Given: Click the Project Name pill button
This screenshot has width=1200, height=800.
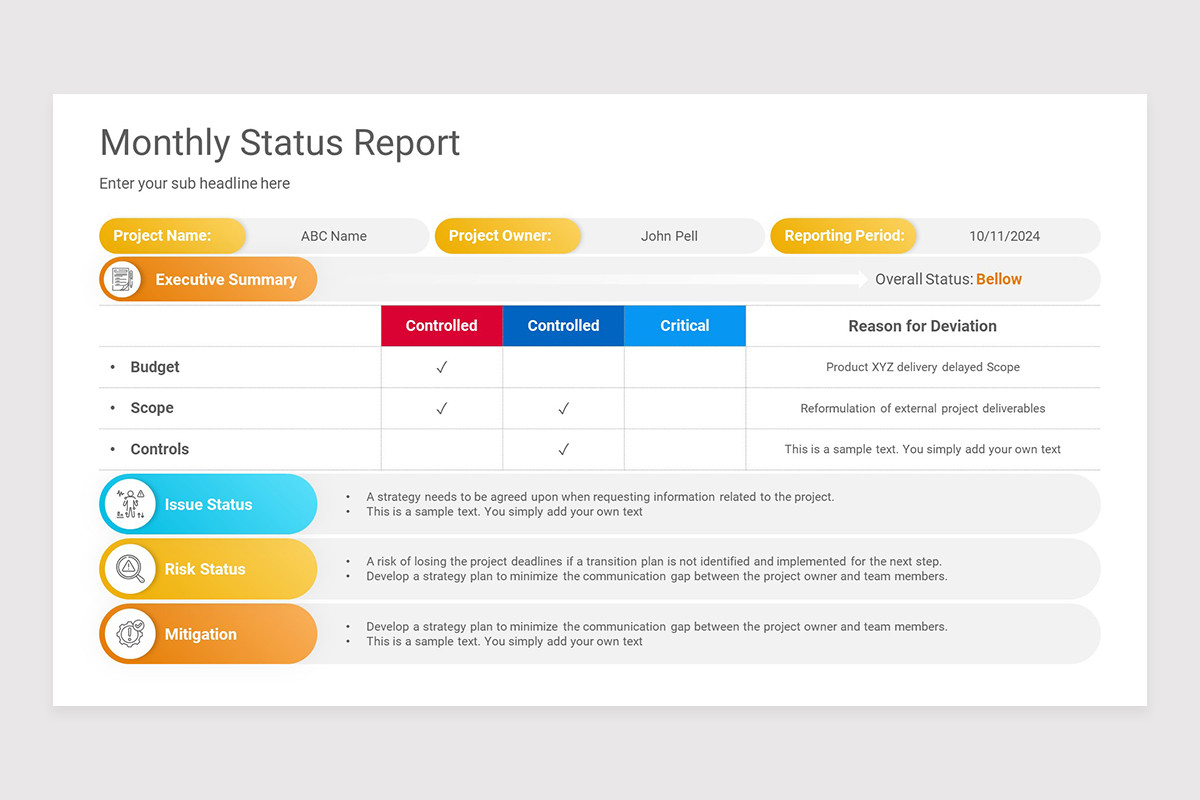Looking at the screenshot, I should point(172,236).
